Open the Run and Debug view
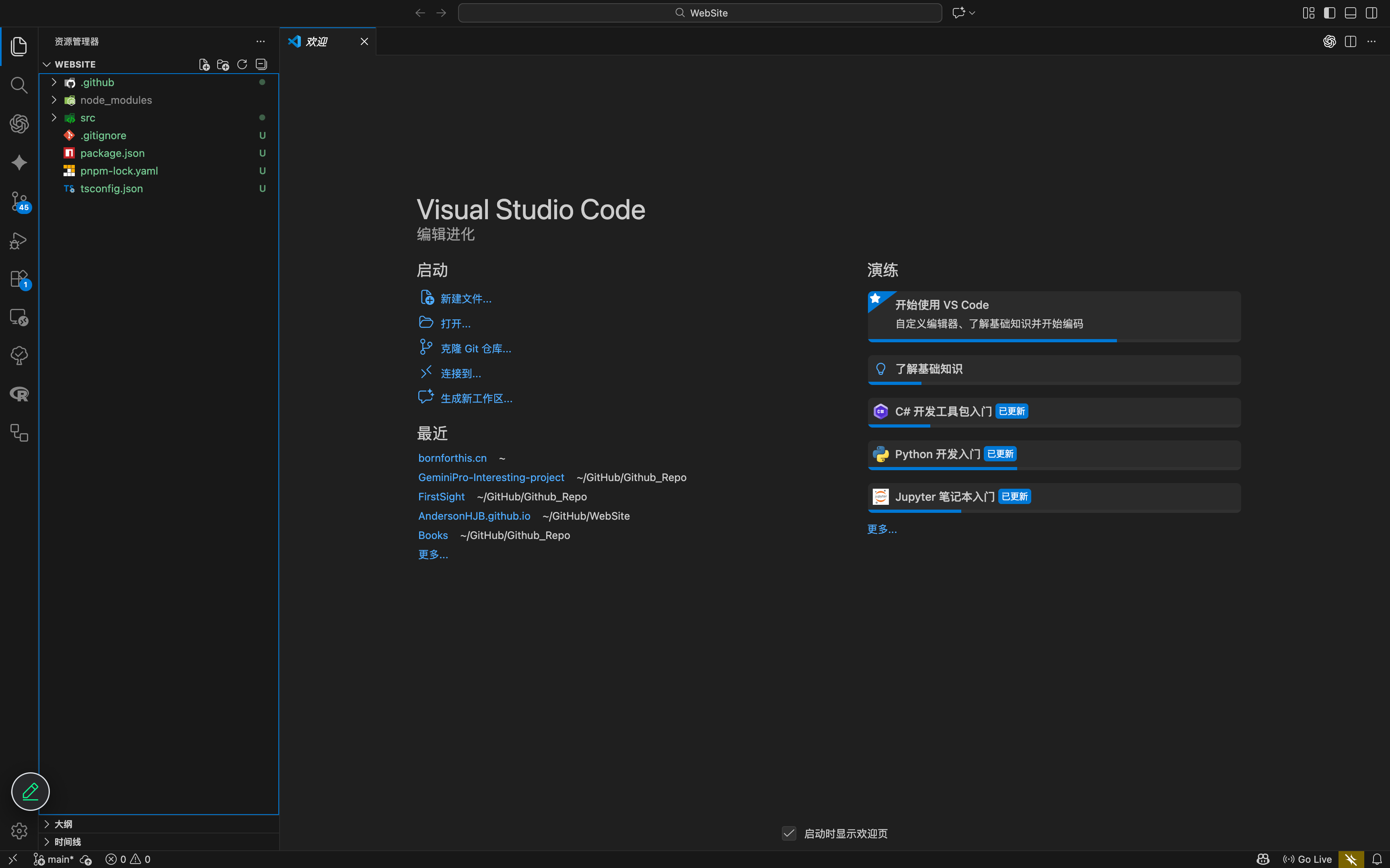Screen dimensions: 1390x868 [19, 241]
